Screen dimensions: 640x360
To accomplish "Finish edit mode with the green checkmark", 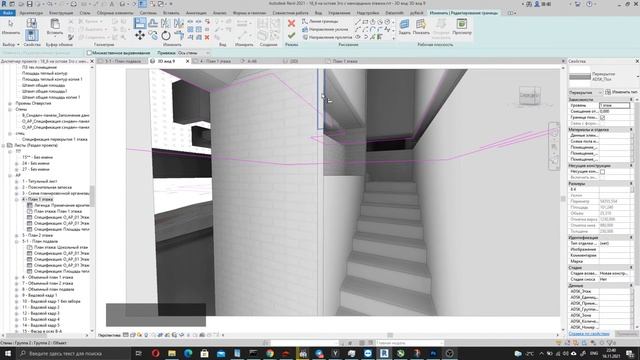I will (291, 36).
